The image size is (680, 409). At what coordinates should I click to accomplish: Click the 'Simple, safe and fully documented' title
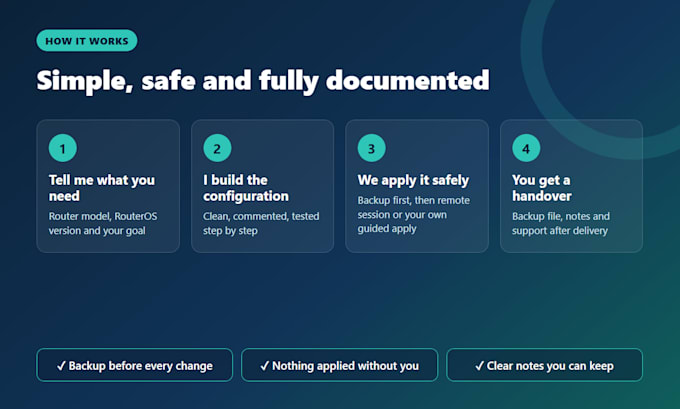coord(263,81)
